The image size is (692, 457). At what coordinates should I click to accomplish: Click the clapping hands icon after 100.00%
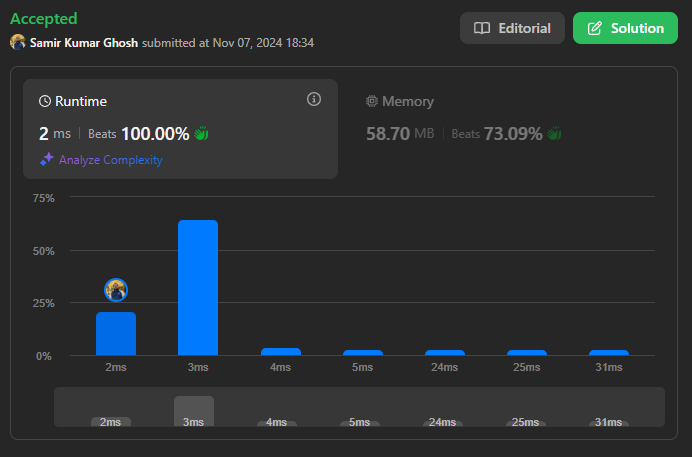[201, 134]
